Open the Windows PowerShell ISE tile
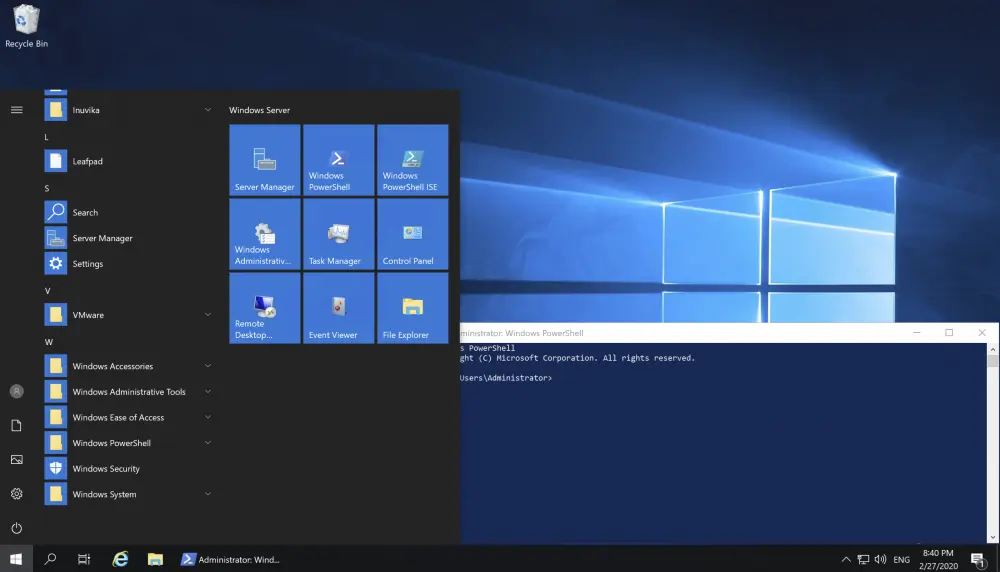 tap(413, 160)
